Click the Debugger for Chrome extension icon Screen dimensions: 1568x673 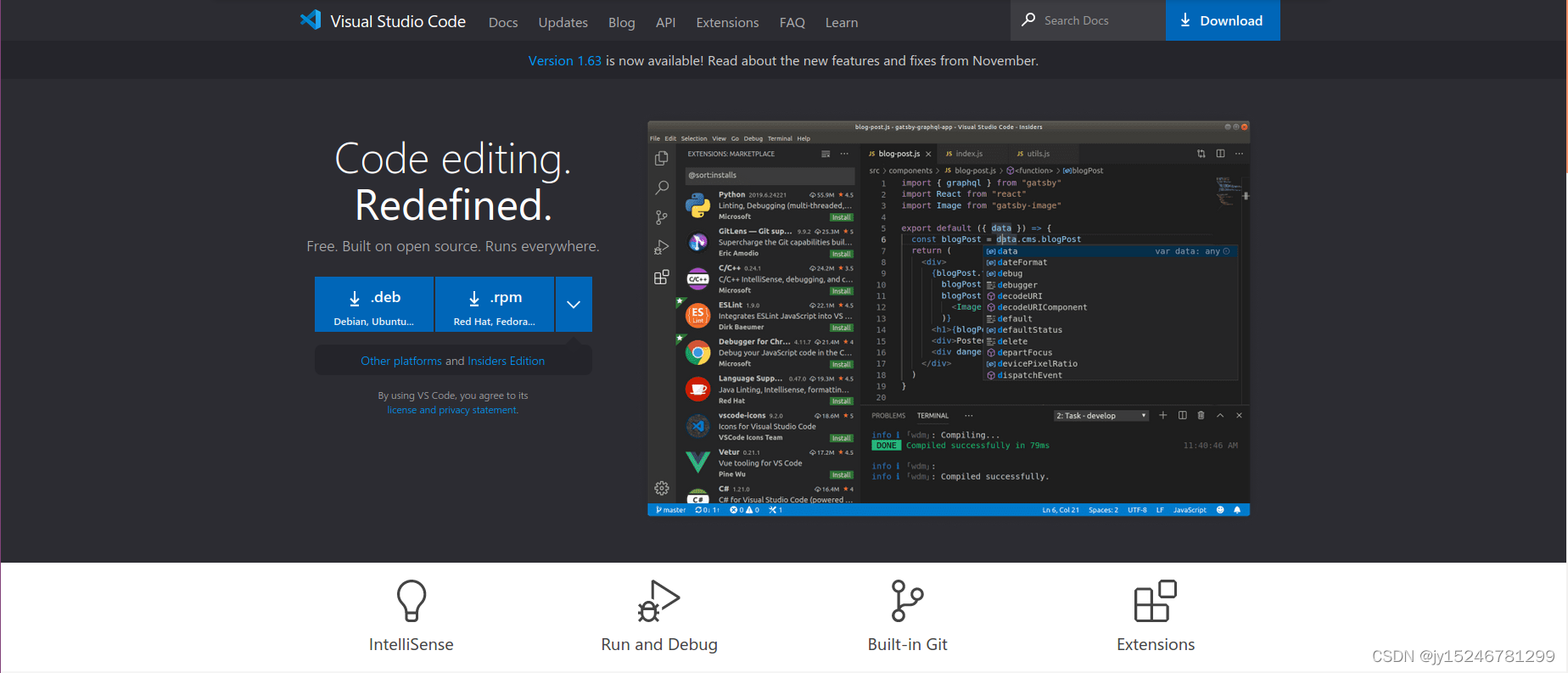pyautogui.click(x=698, y=352)
